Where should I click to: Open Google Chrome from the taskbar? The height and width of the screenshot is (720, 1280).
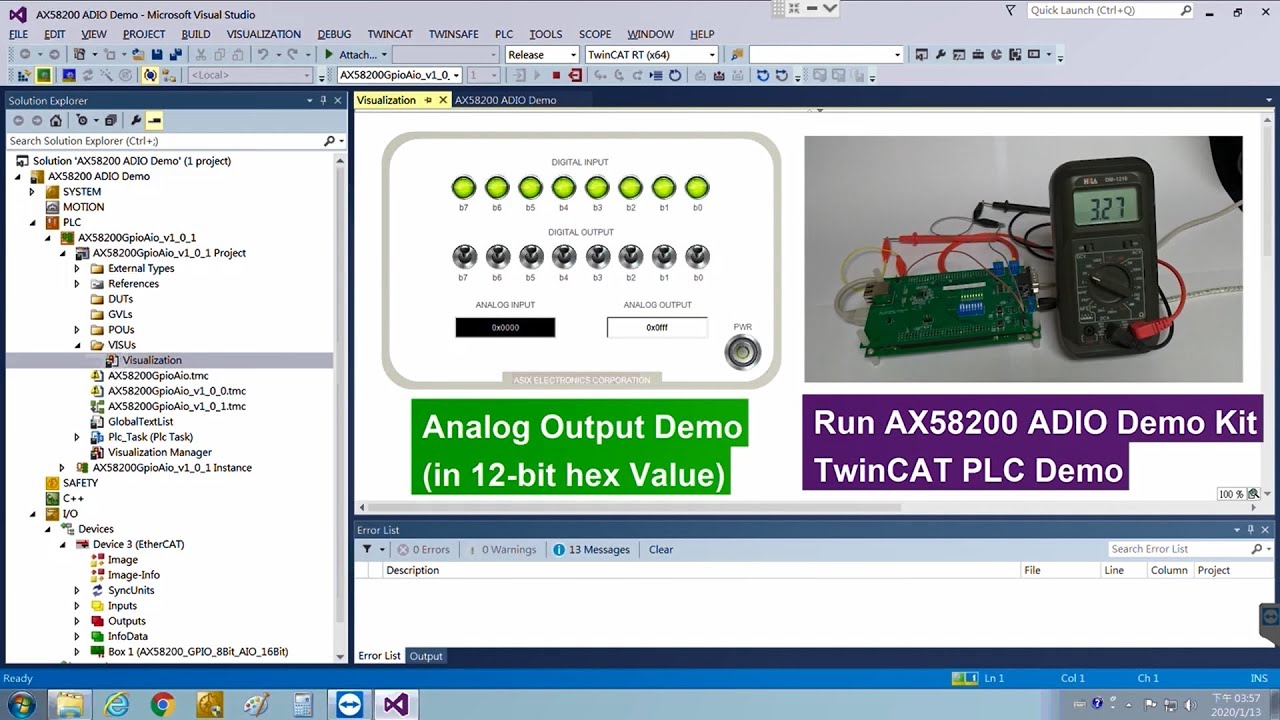coord(163,704)
